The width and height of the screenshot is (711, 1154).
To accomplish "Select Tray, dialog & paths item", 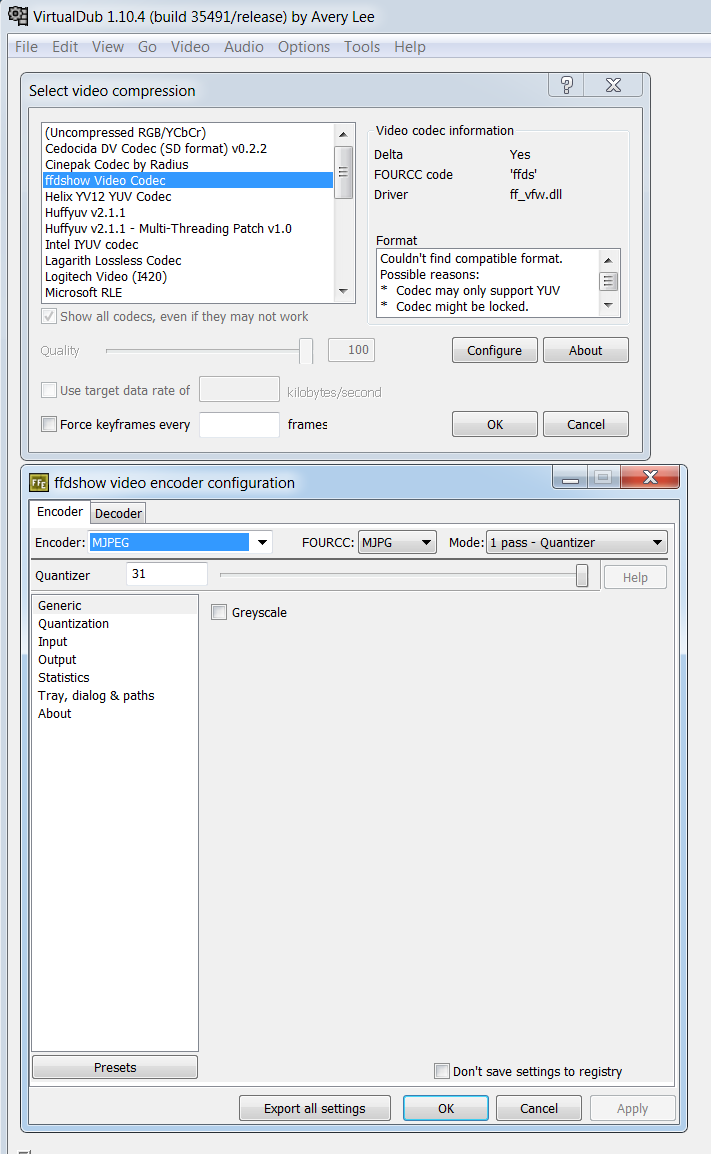I will pyautogui.click(x=115, y=695).
